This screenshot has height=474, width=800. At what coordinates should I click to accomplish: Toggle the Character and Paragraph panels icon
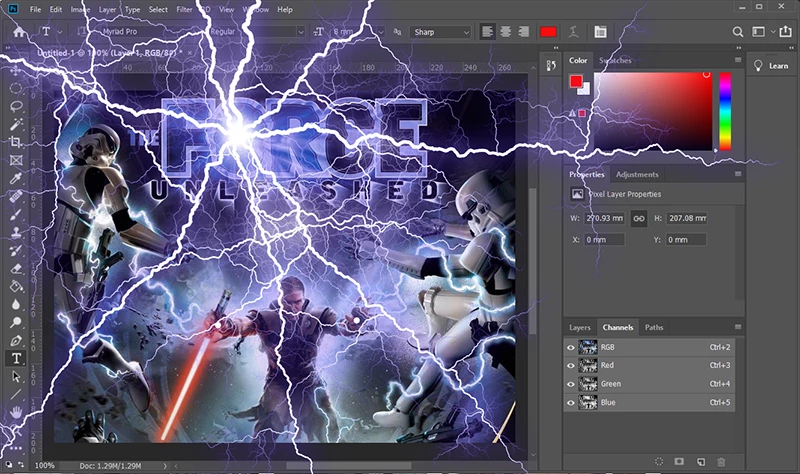pos(601,32)
